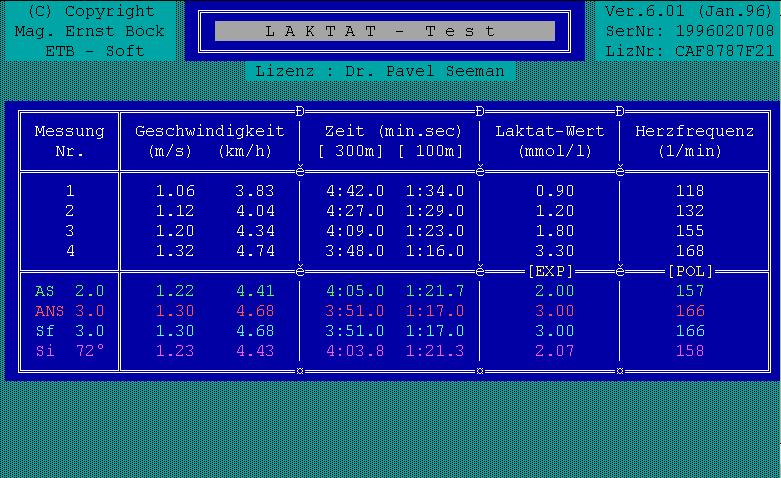Screen dimensions: 781x478
Task: Select the [EXP] marker on the Laktat column
Action: [550, 271]
